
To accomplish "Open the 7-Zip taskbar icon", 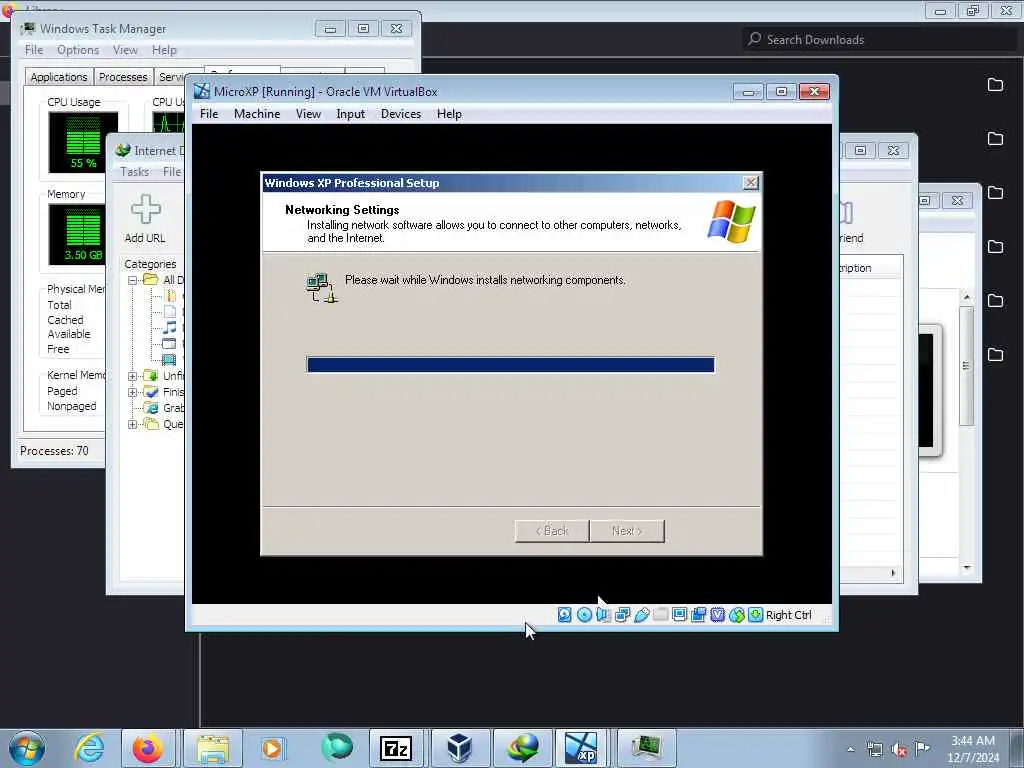I will (x=396, y=748).
